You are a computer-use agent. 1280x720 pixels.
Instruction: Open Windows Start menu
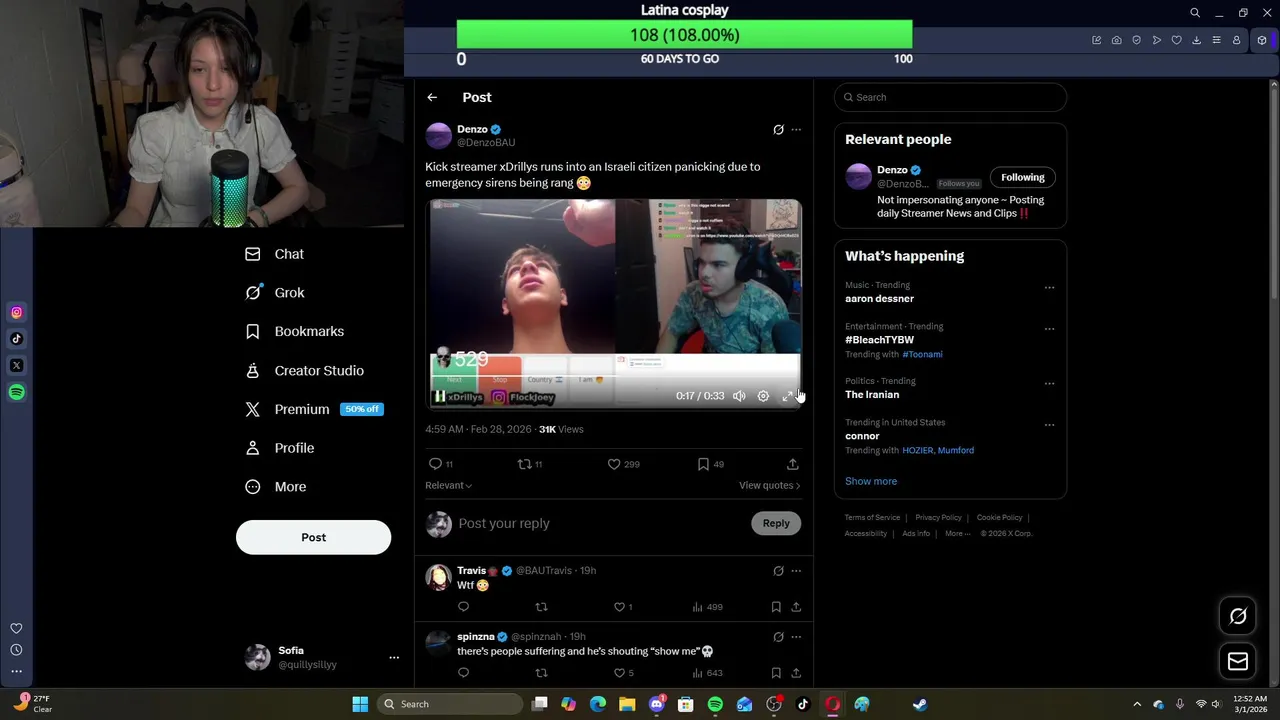360,704
